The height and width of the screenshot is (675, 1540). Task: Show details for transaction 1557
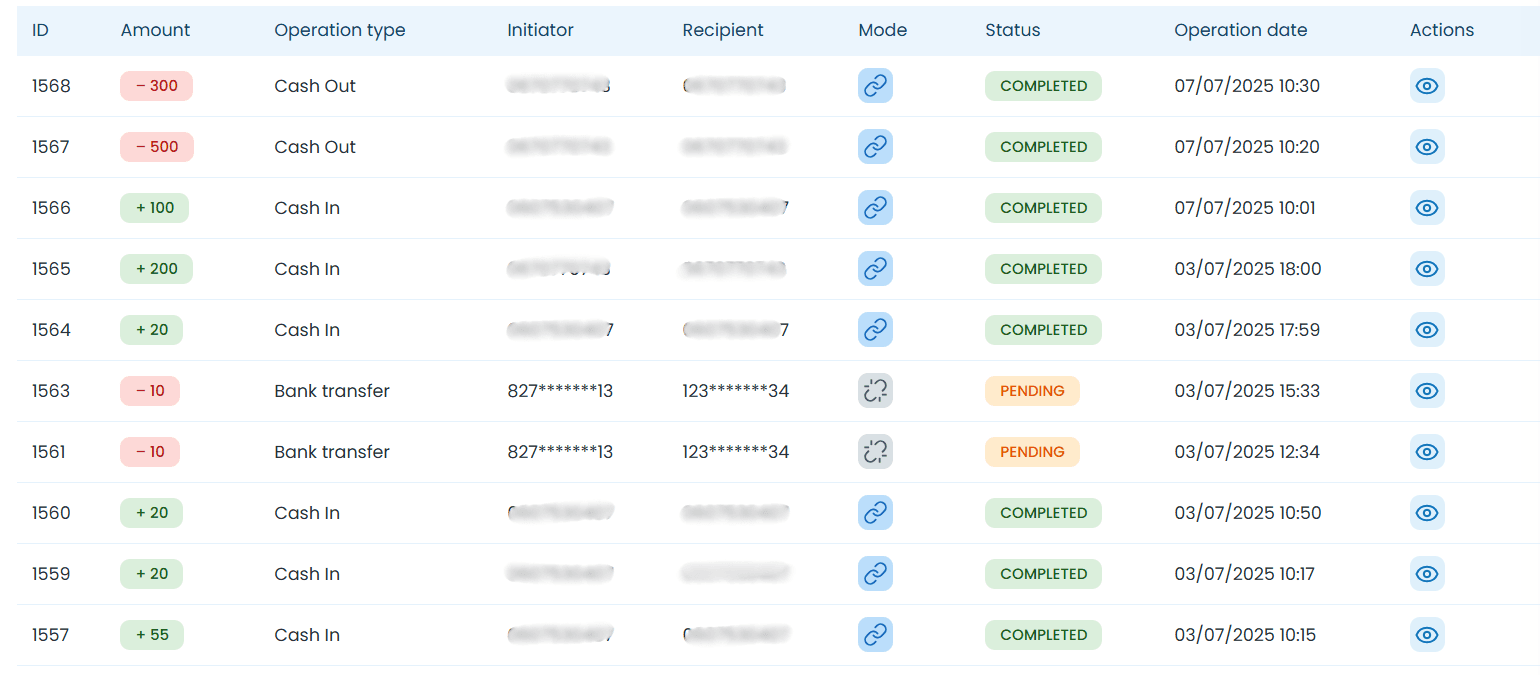1427,635
